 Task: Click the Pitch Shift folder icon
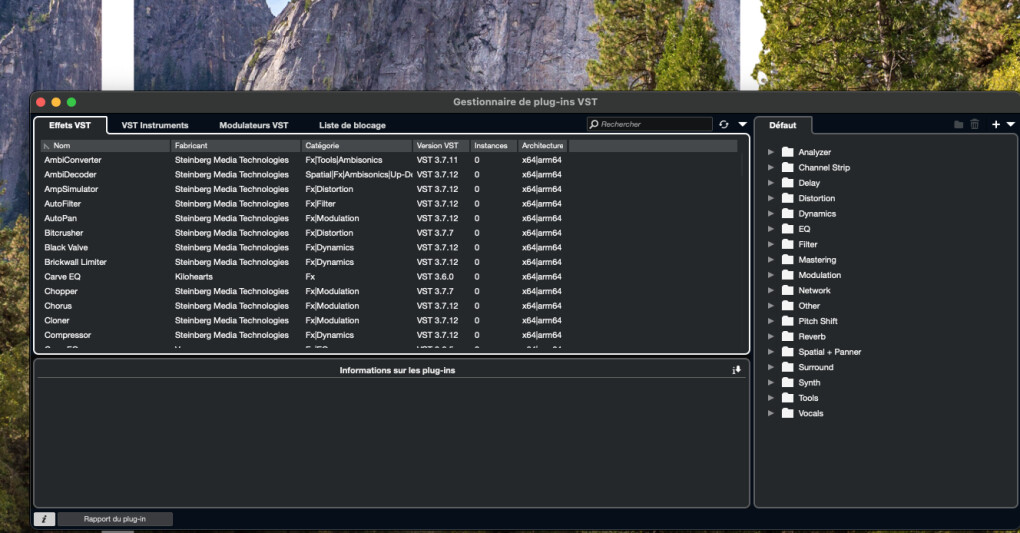pos(788,321)
